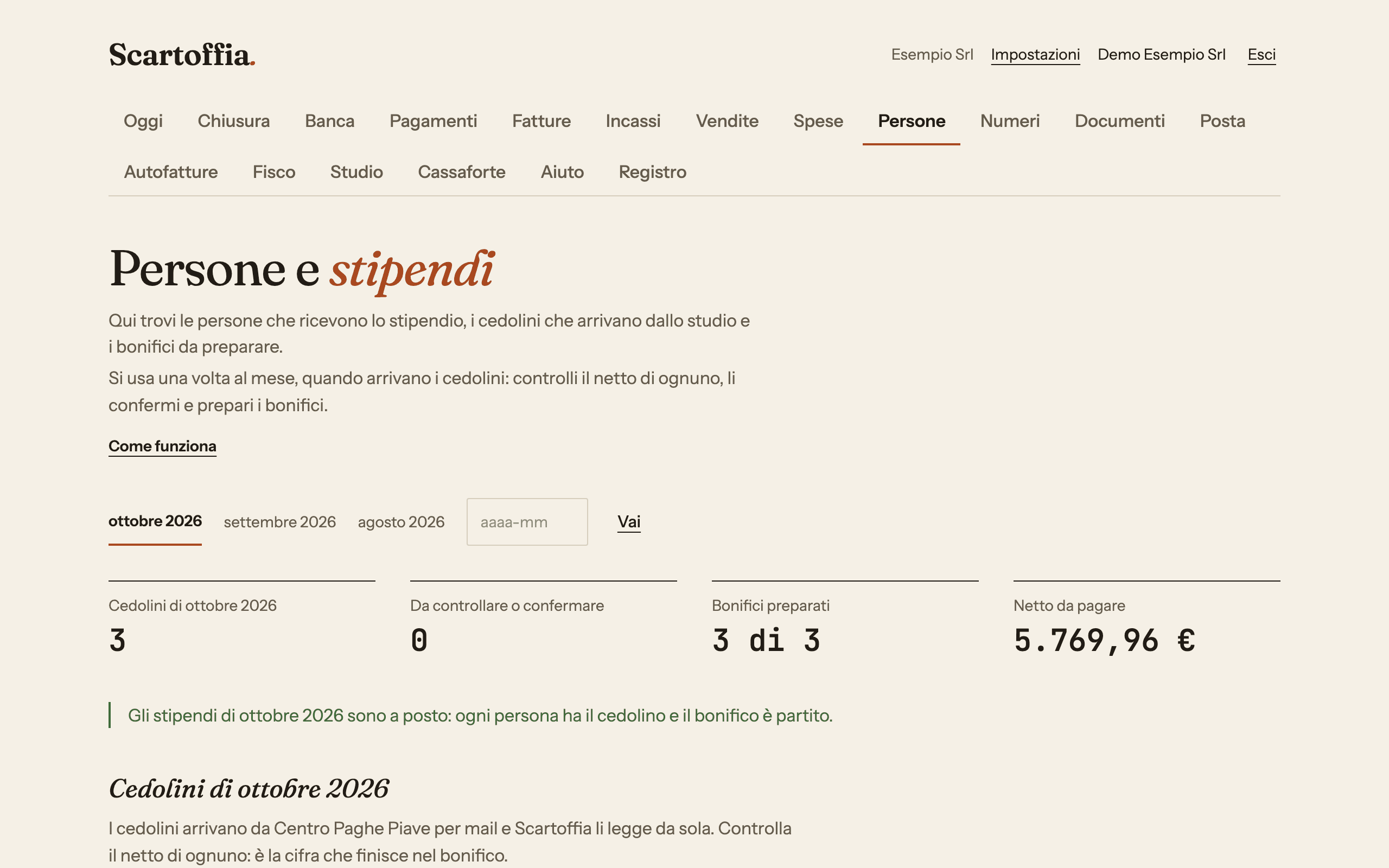Navigate to Autofatture
This screenshot has height=868, width=1389.
click(170, 172)
